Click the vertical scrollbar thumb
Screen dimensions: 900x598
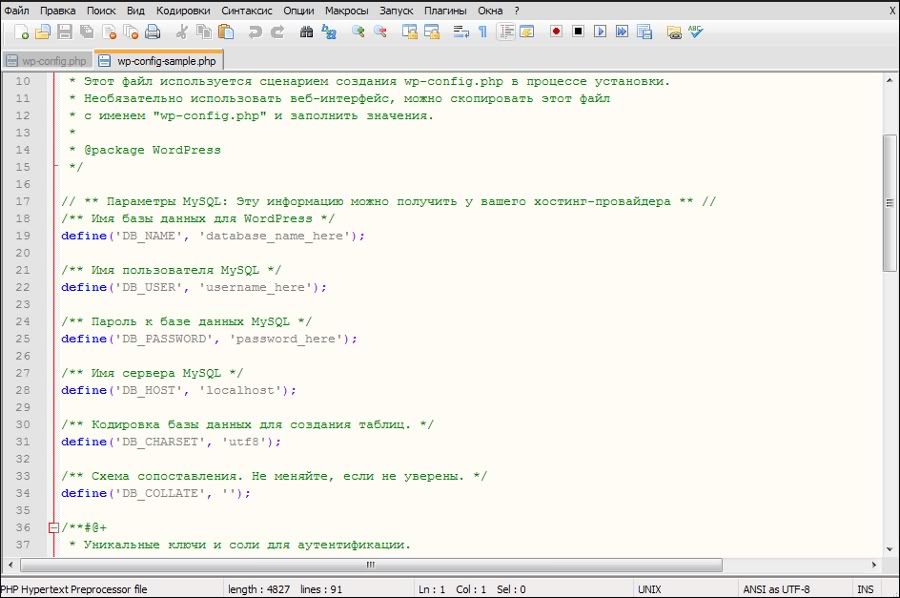pos(890,203)
